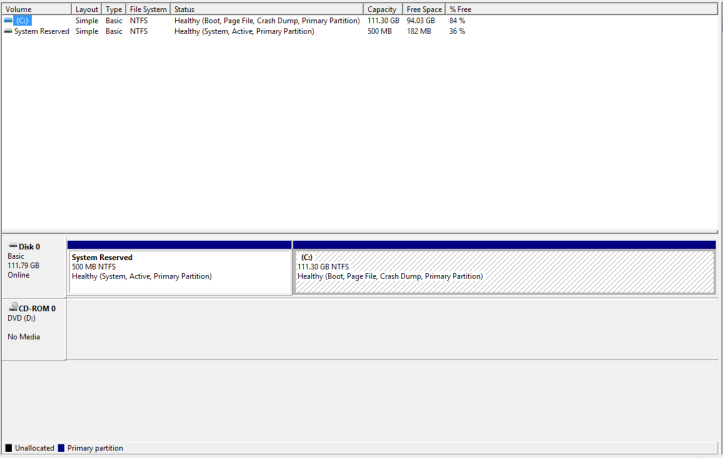Click the Healthy (System, Active) status in list
Image resolution: width=723 pixels, height=458 pixels.
pos(244,31)
